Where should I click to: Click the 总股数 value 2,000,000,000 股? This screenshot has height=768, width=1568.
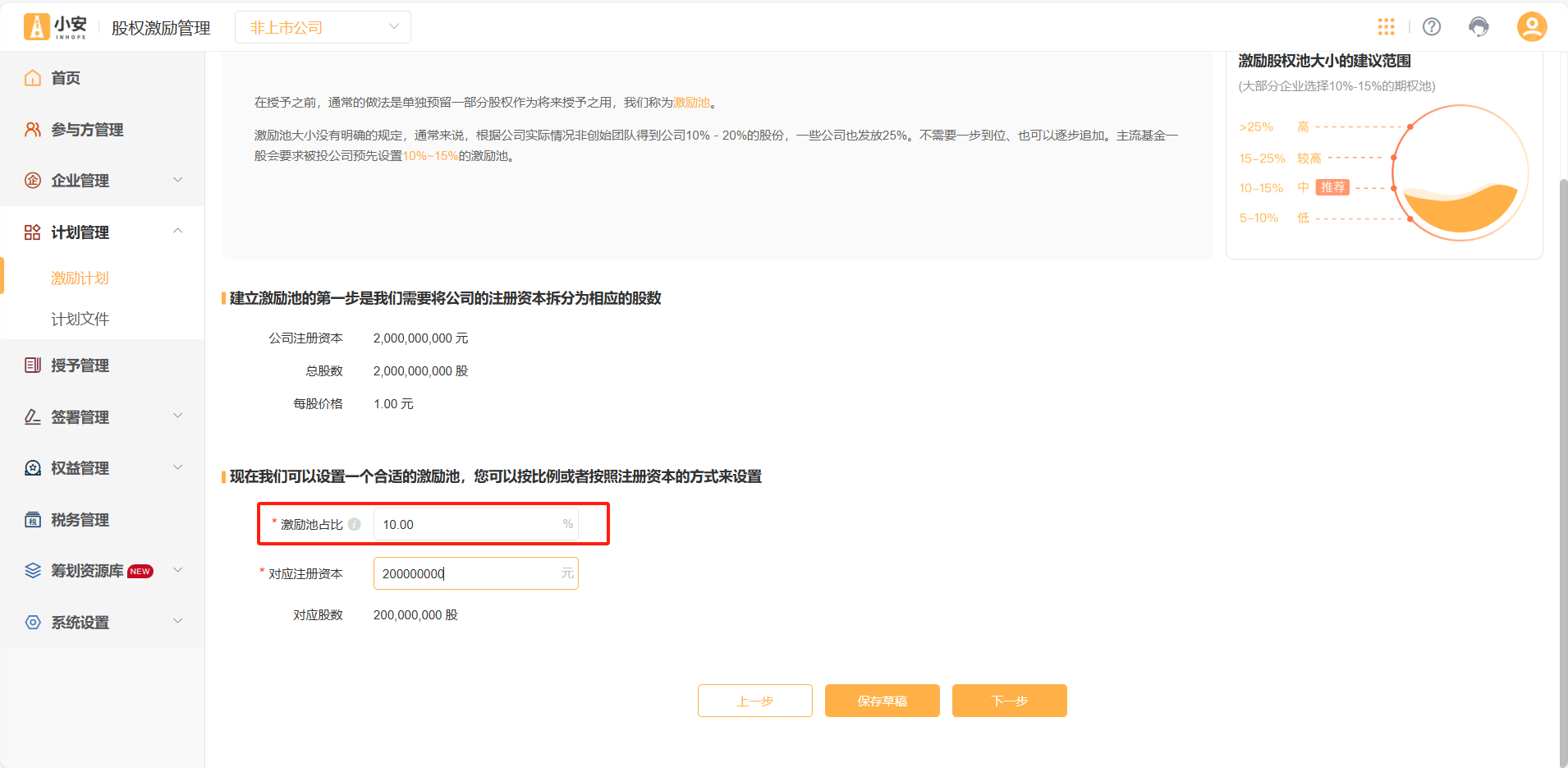coord(420,371)
